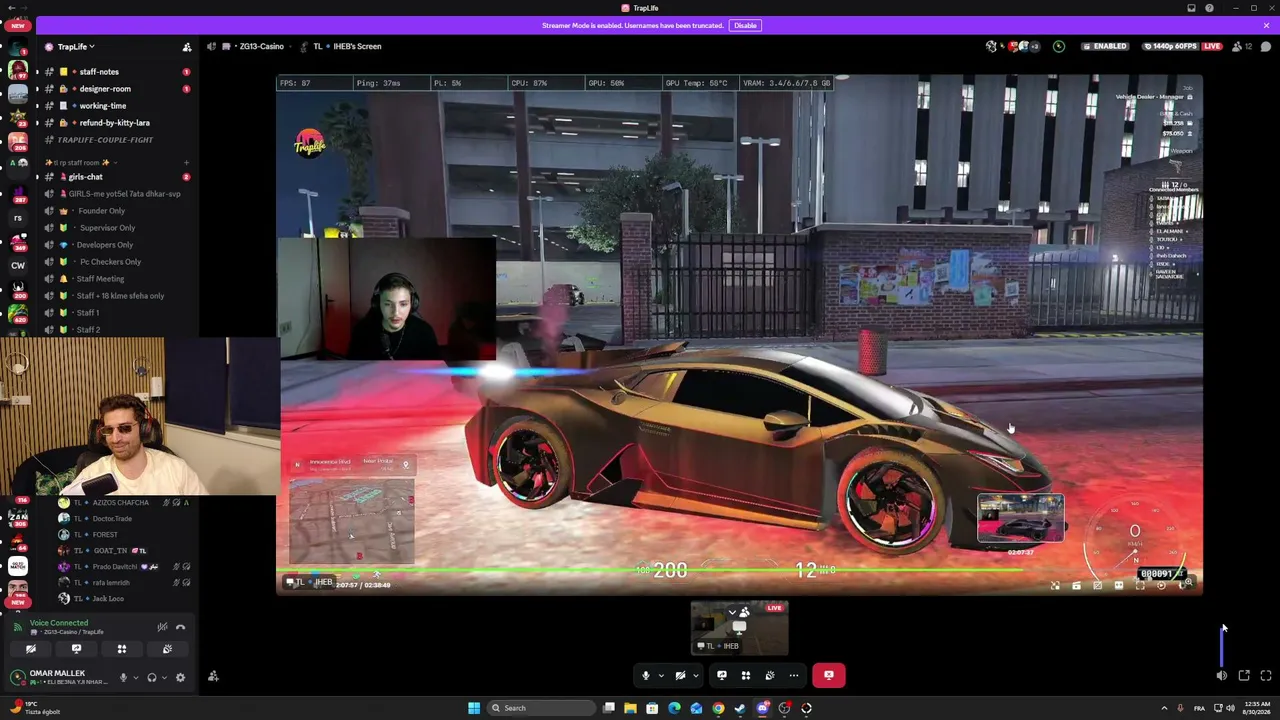Toggle the member list icon in the header
The width and height of the screenshot is (1280, 720).
point(1237,46)
